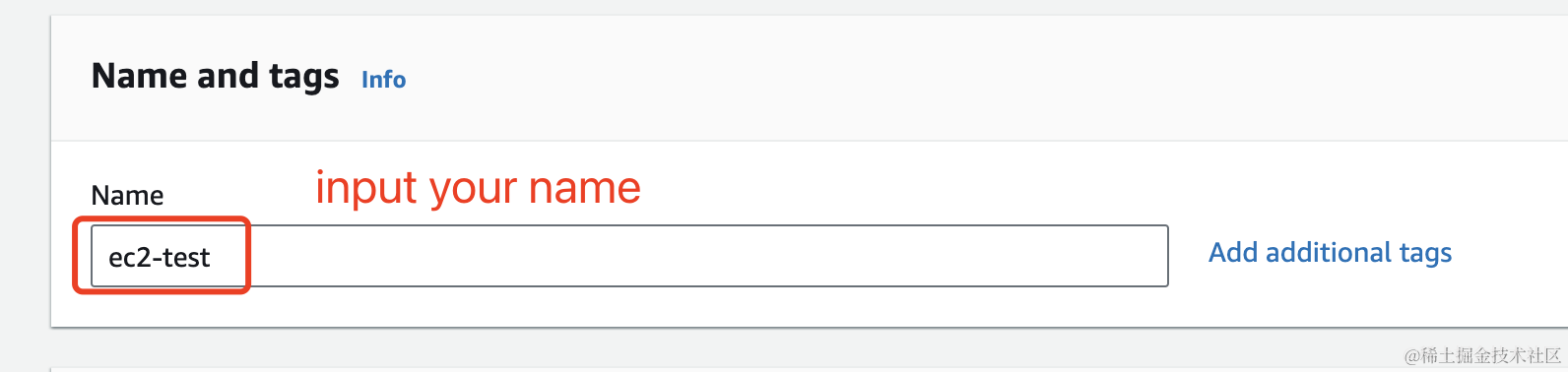The image size is (1568, 372).
Task: Click the watermark text at bottom right
Action: coord(1483,355)
